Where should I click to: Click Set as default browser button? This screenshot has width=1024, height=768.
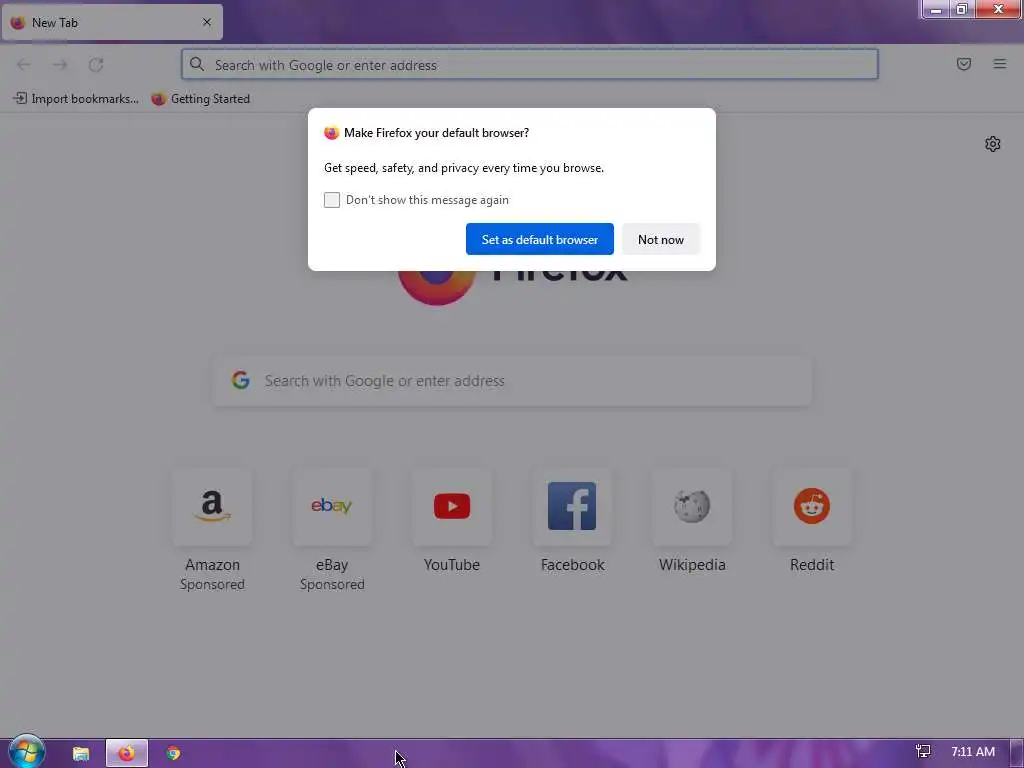click(x=539, y=240)
